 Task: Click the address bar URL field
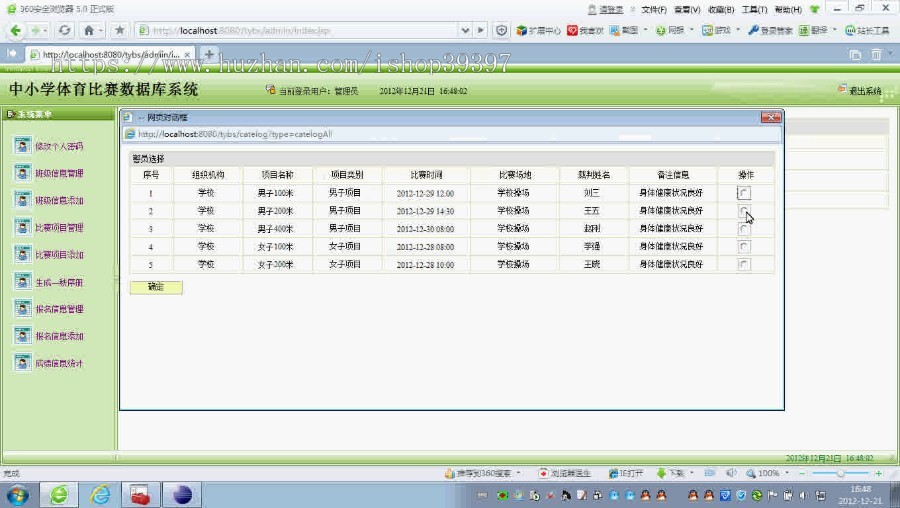(298, 30)
